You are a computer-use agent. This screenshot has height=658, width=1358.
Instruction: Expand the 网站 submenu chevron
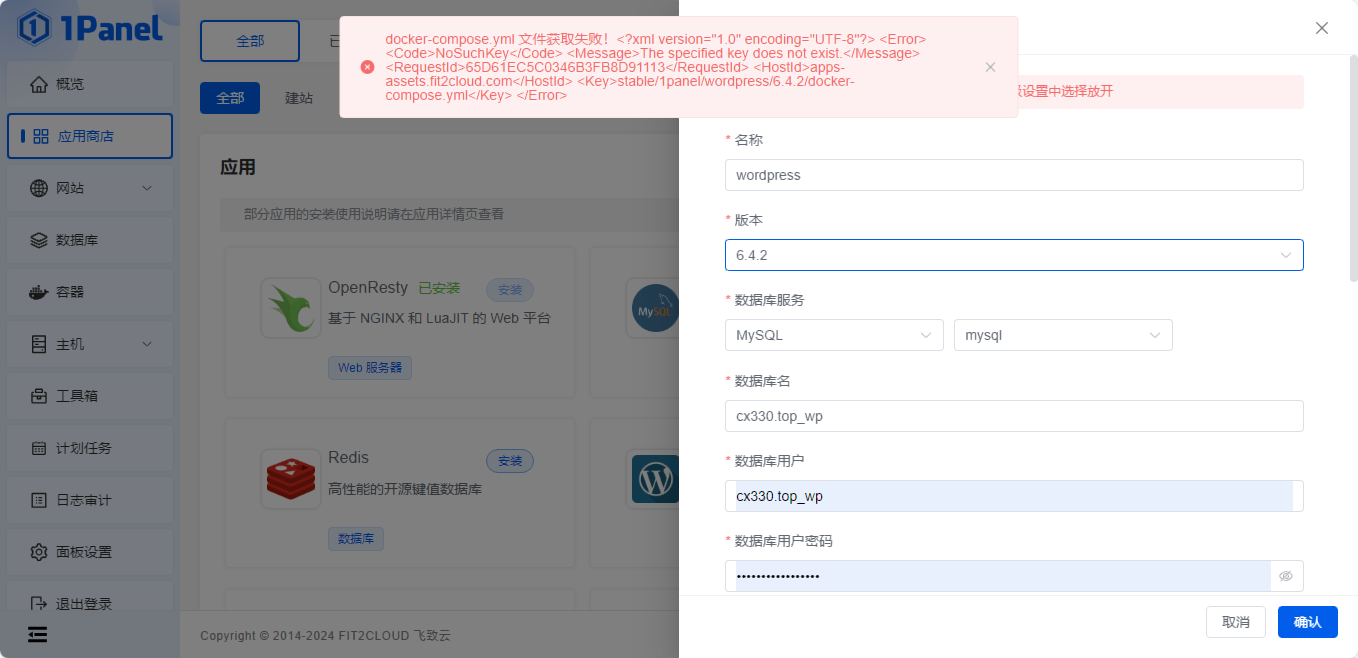pos(147,188)
